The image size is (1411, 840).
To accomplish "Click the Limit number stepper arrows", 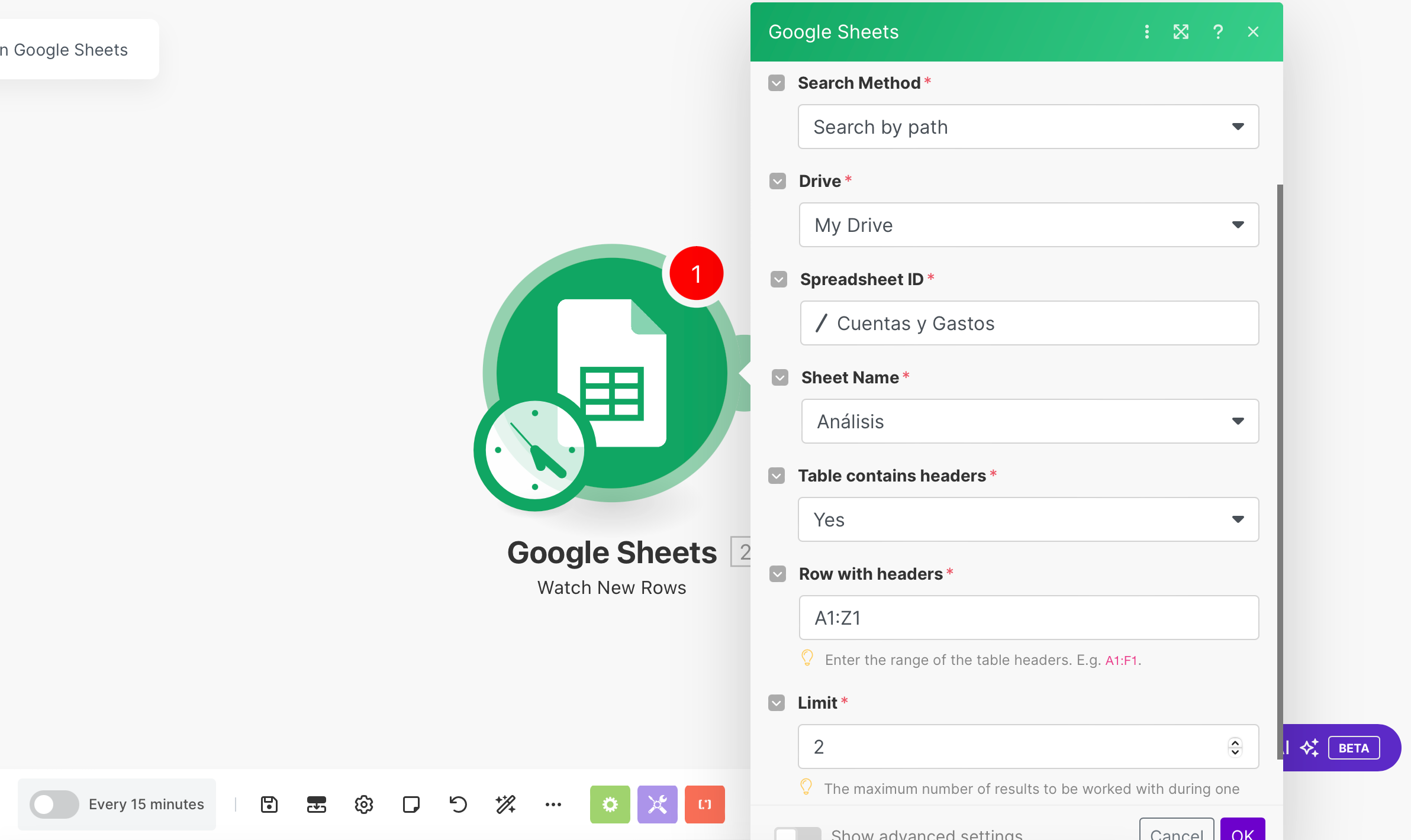I will (x=1235, y=747).
